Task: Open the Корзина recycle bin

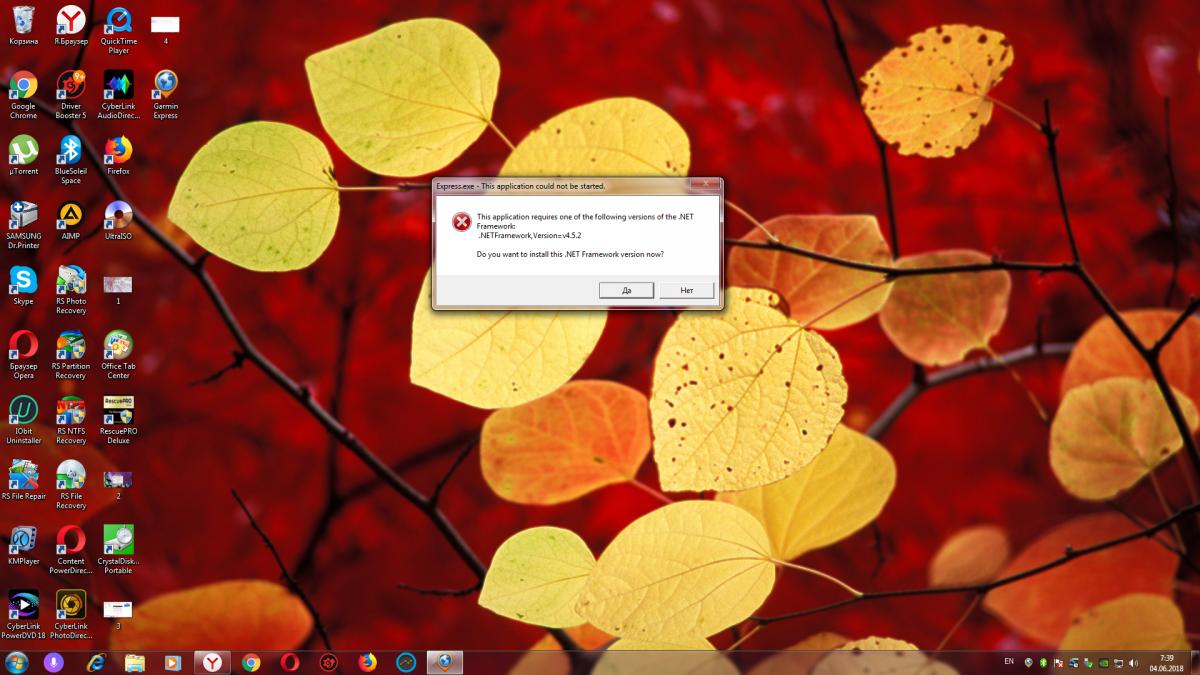Action: [x=23, y=20]
